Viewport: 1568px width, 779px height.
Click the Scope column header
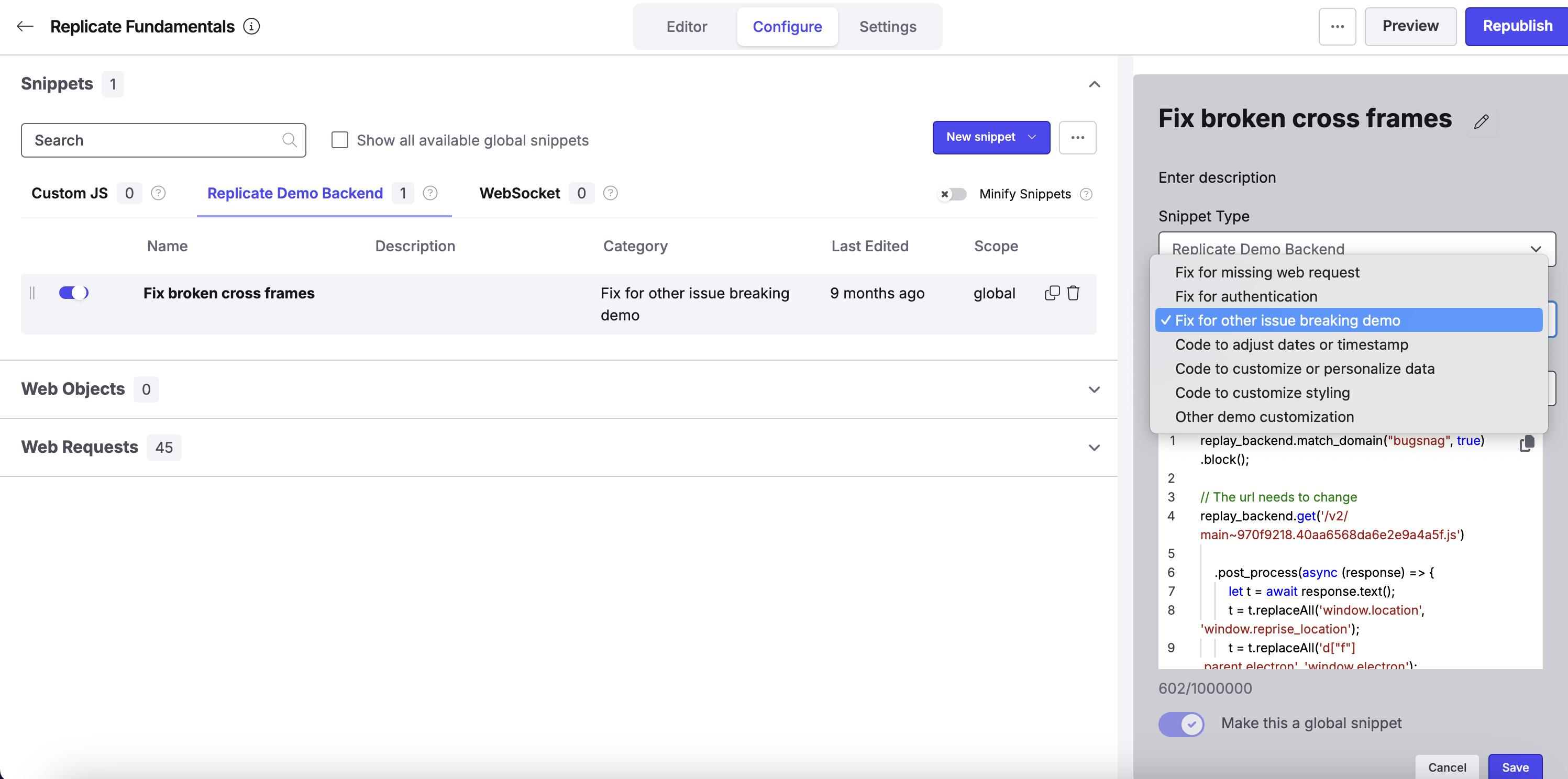click(x=996, y=247)
